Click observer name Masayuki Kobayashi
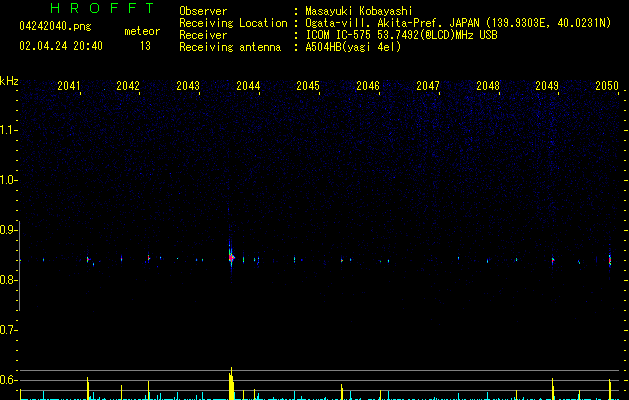629x400 pixels. click(x=359, y=11)
